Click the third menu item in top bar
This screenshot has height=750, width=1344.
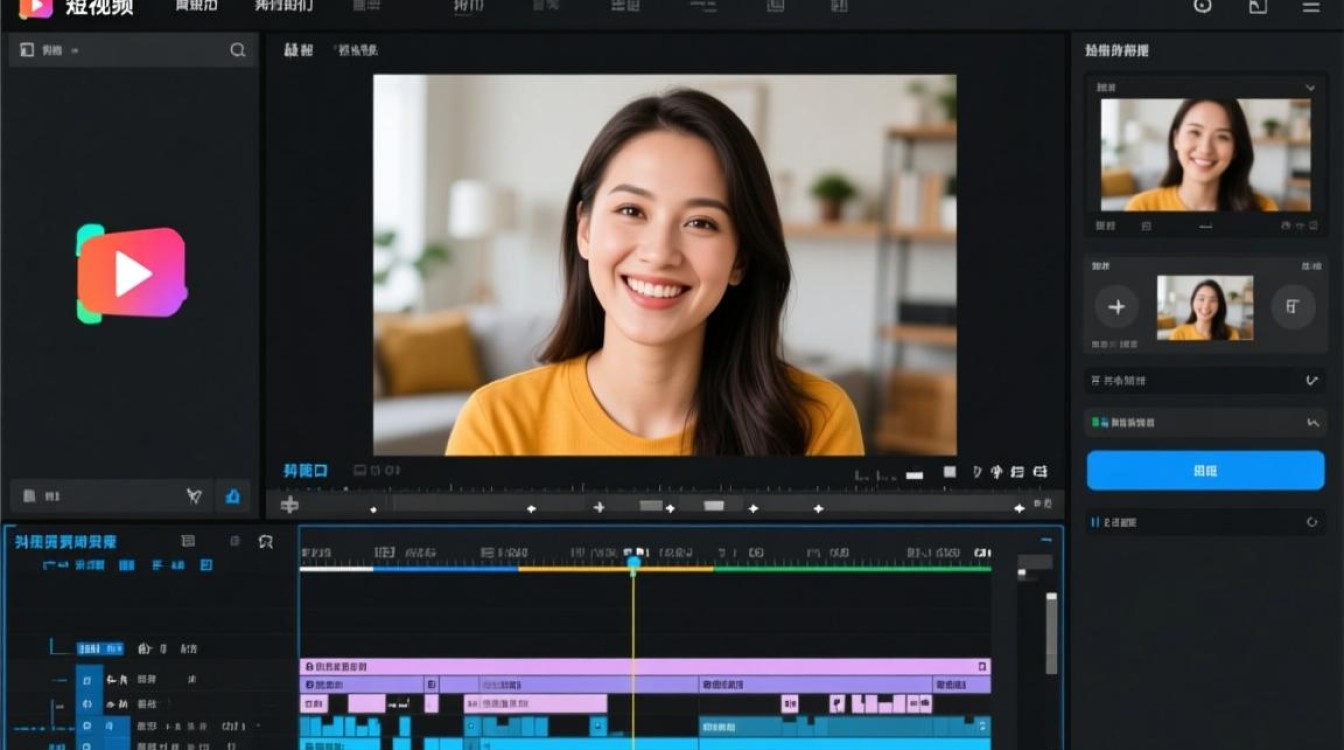(x=366, y=6)
